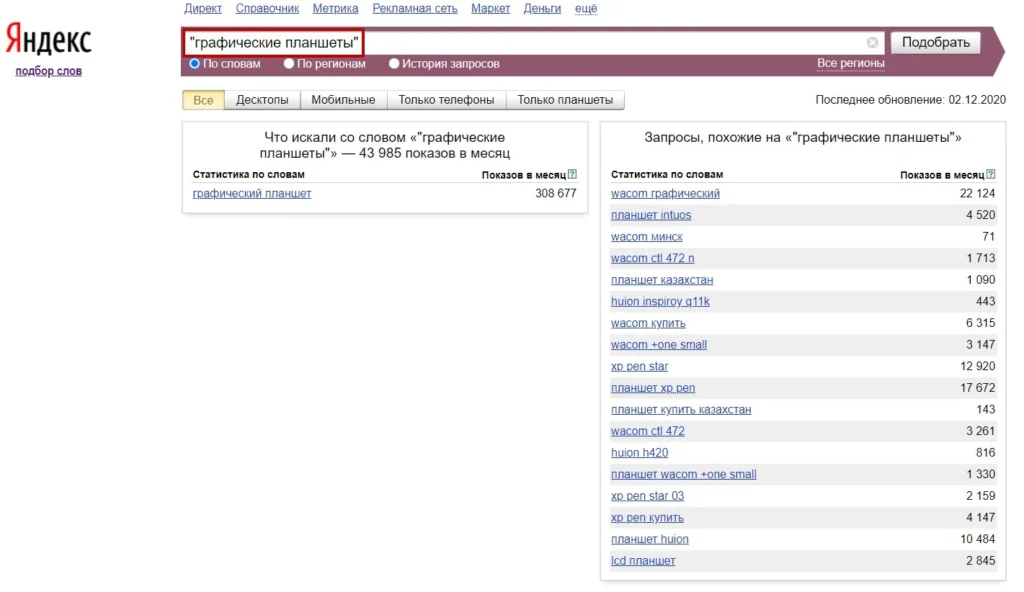Open help icon beside left 'Показов в месяц'
This screenshot has height=592, width=1024.
click(x=572, y=174)
